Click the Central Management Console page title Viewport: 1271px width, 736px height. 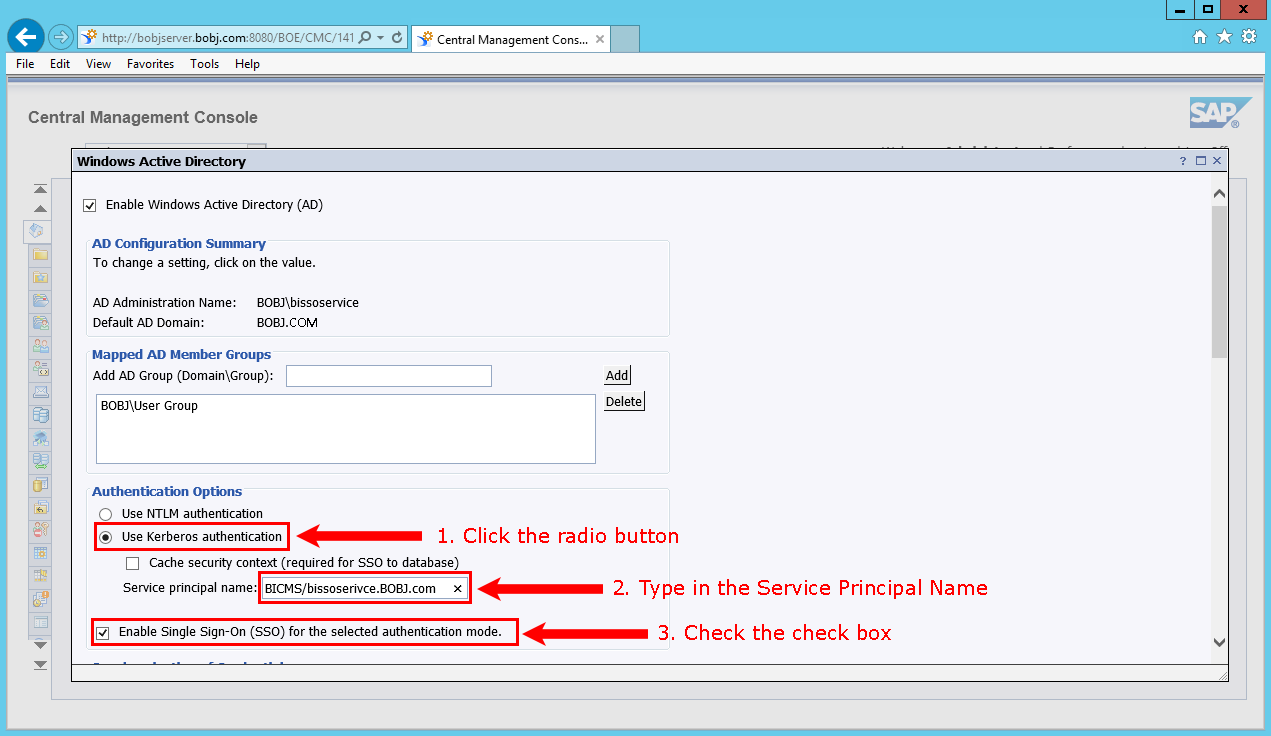tap(143, 118)
